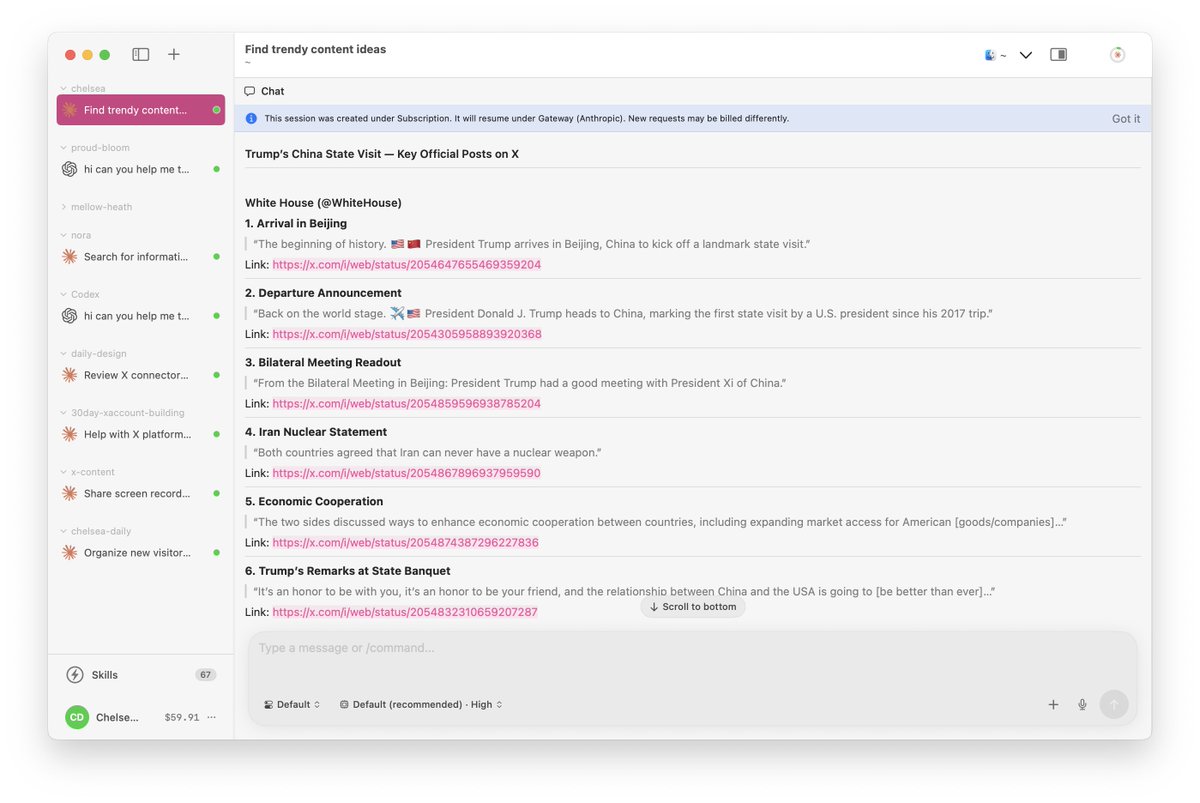Viewport: 1200px width, 803px height.
Task: Click the Scroll to bottom button
Action: click(x=693, y=607)
